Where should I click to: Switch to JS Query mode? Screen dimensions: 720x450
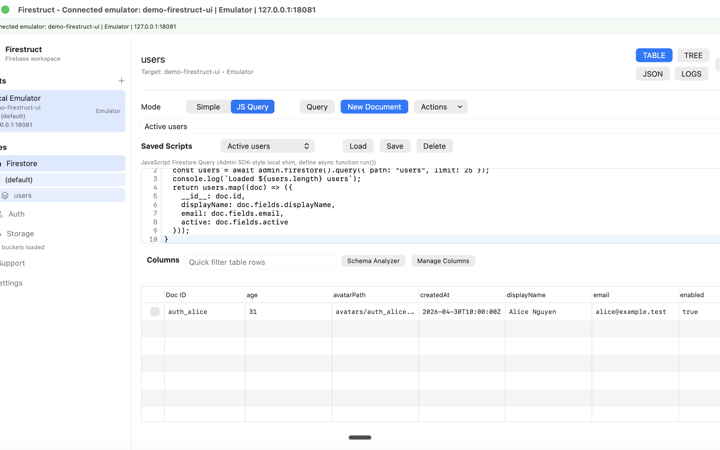click(x=253, y=107)
